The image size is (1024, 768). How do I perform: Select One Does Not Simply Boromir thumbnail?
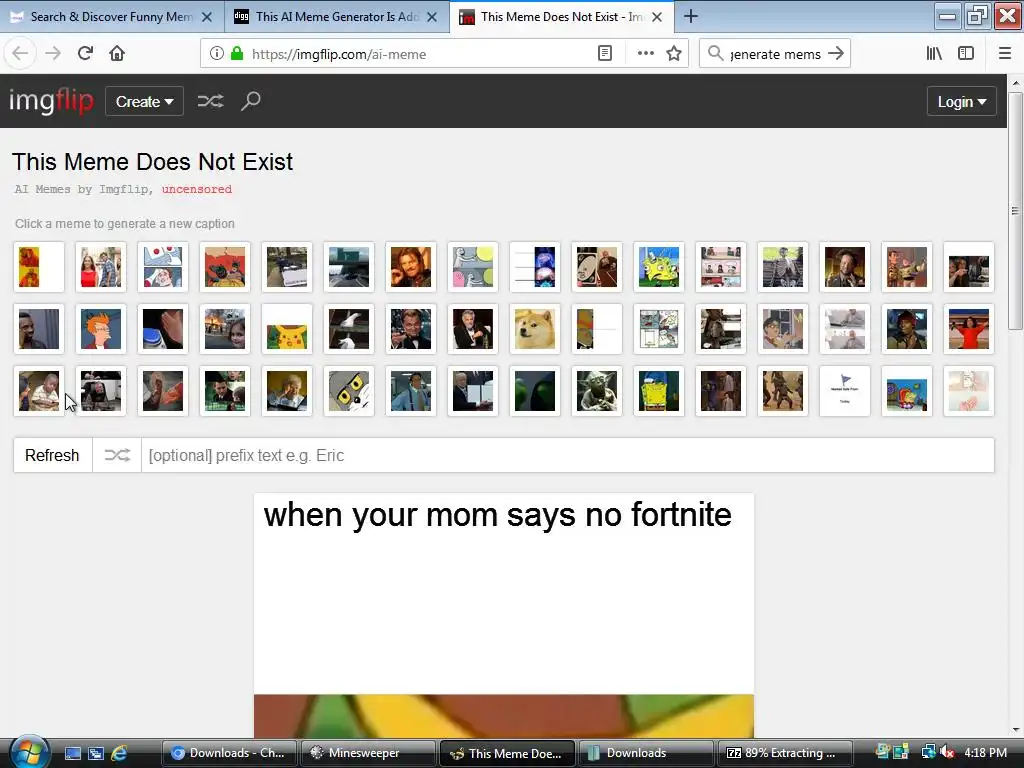point(411,267)
